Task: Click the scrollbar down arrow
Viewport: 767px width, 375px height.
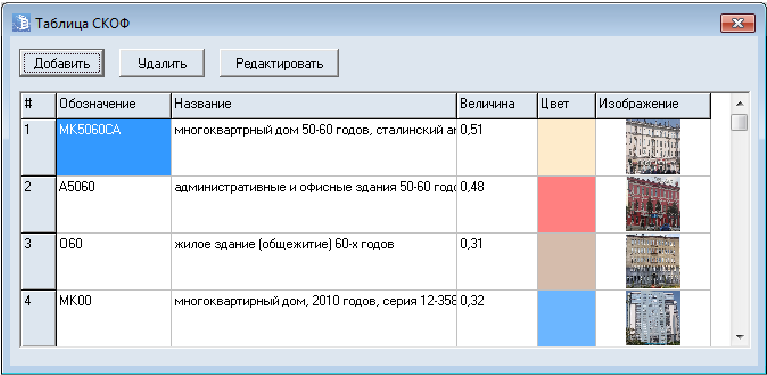Action: tap(740, 337)
